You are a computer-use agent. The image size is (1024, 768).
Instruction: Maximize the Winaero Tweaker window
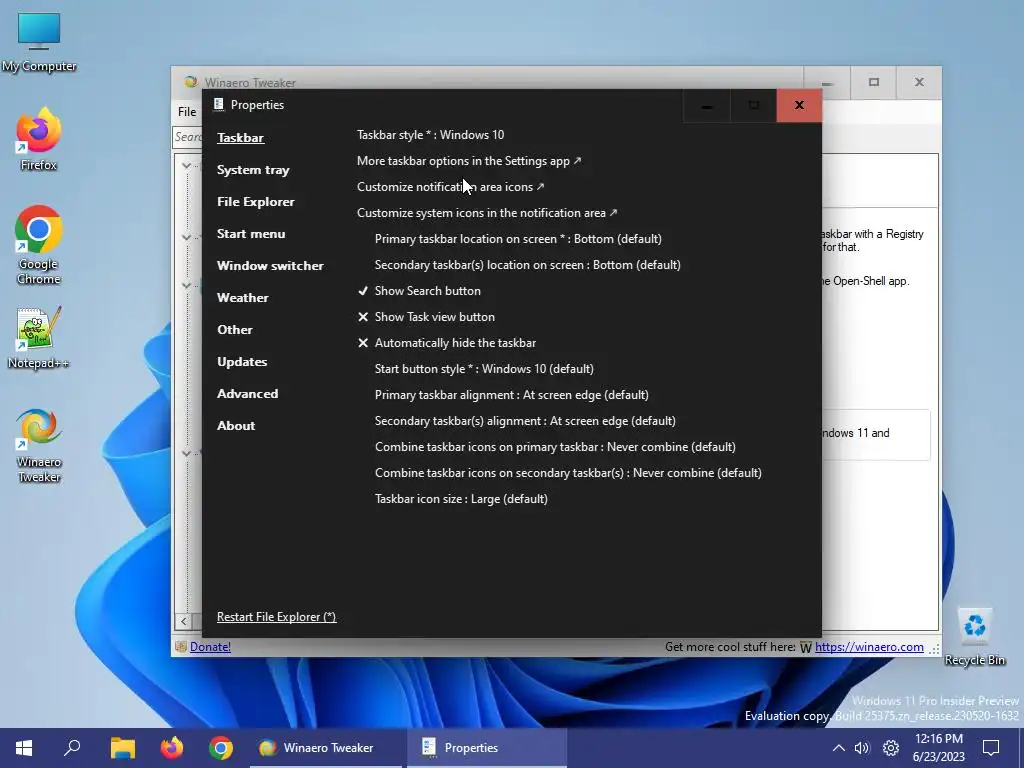(873, 82)
